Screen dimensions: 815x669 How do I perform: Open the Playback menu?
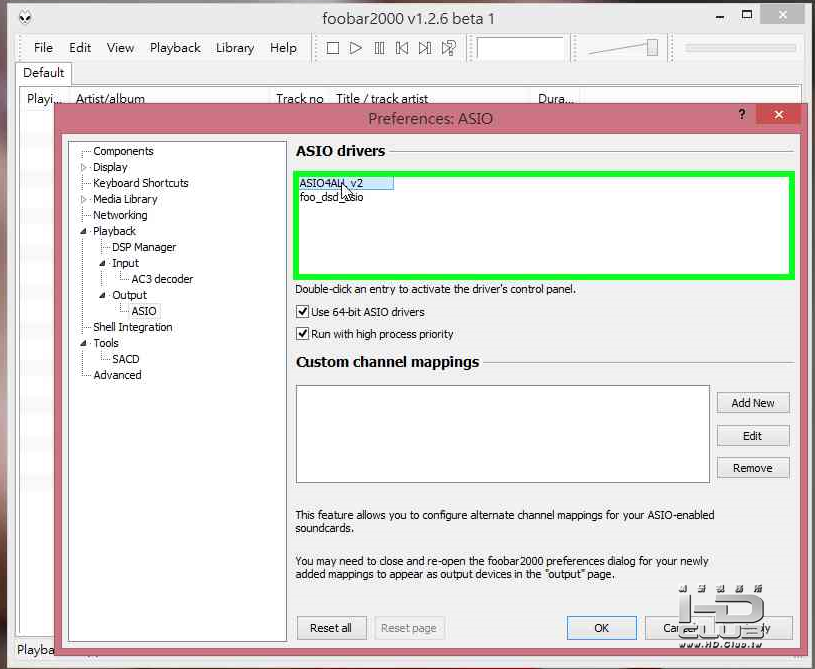click(x=175, y=48)
